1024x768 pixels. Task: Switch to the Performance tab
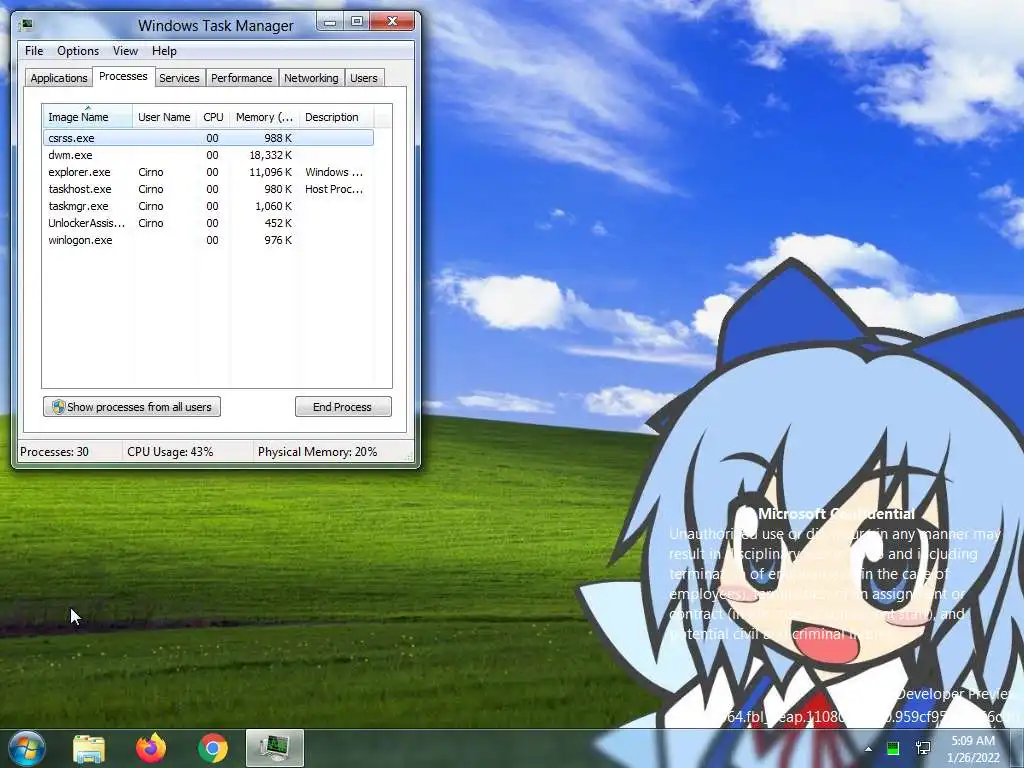click(242, 78)
